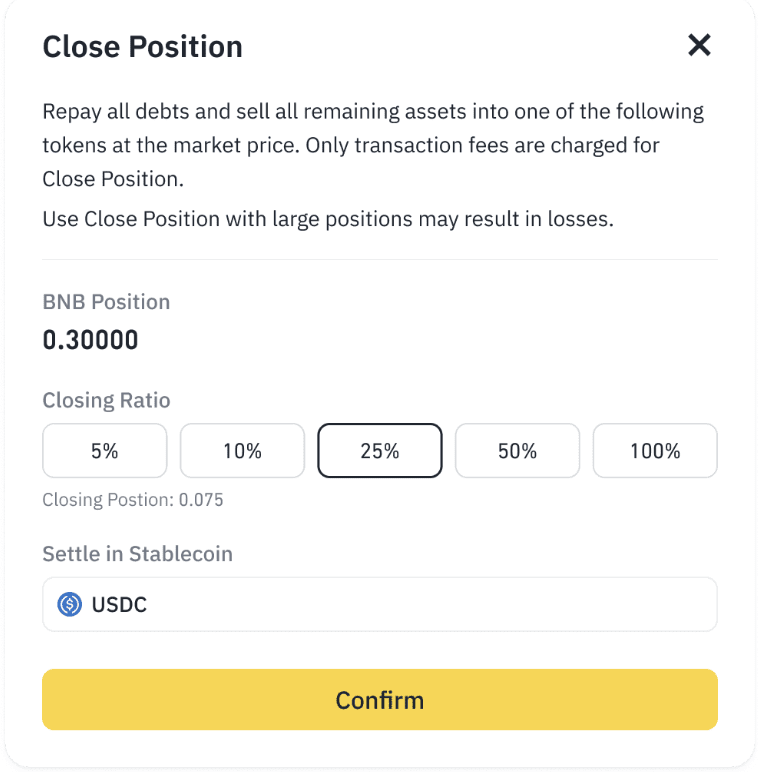Click the 0.30000 position value
Image resolution: width=758 pixels, height=772 pixels.
click(x=90, y=341)
